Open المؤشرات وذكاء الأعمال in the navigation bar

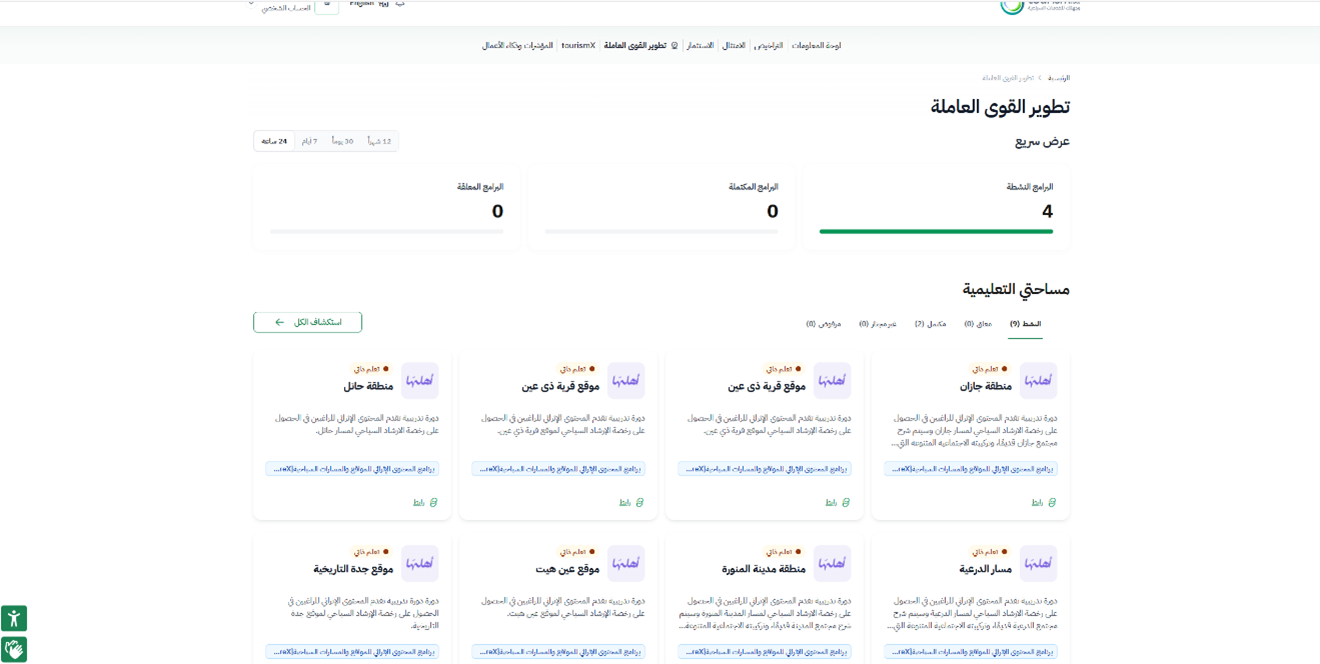click(518, 46)
